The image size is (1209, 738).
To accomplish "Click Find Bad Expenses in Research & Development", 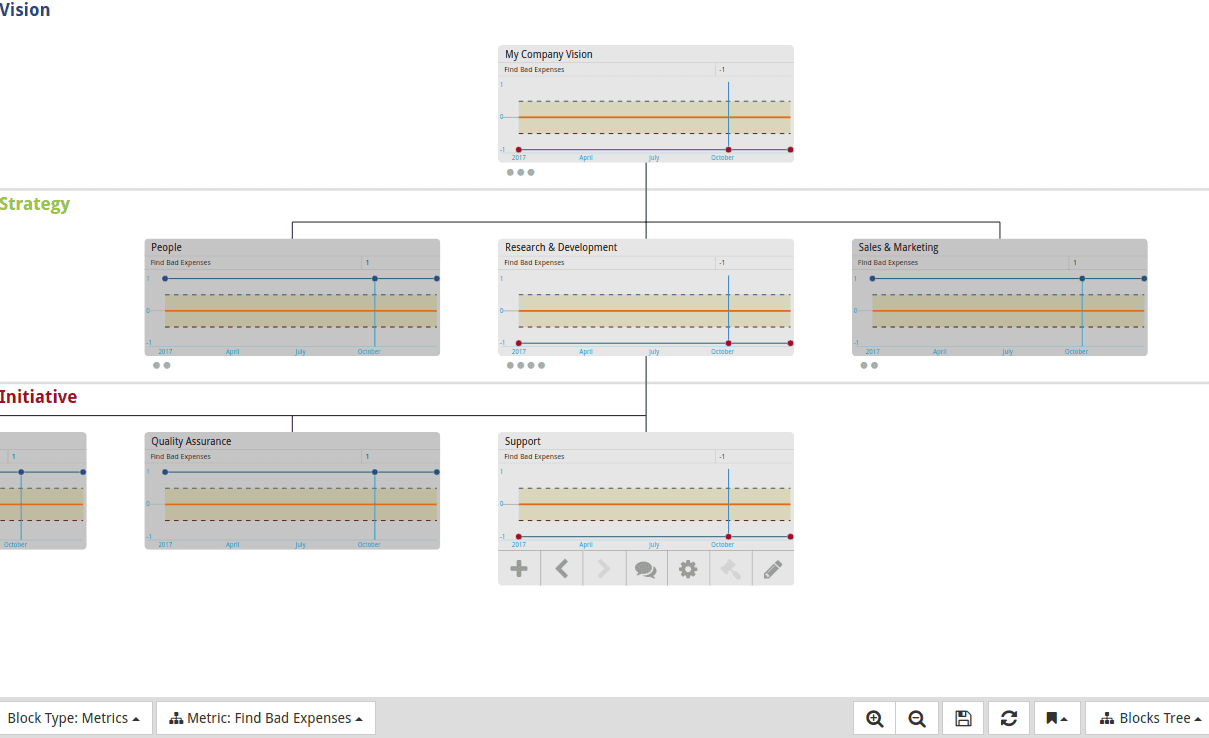I will click(534, 263).
